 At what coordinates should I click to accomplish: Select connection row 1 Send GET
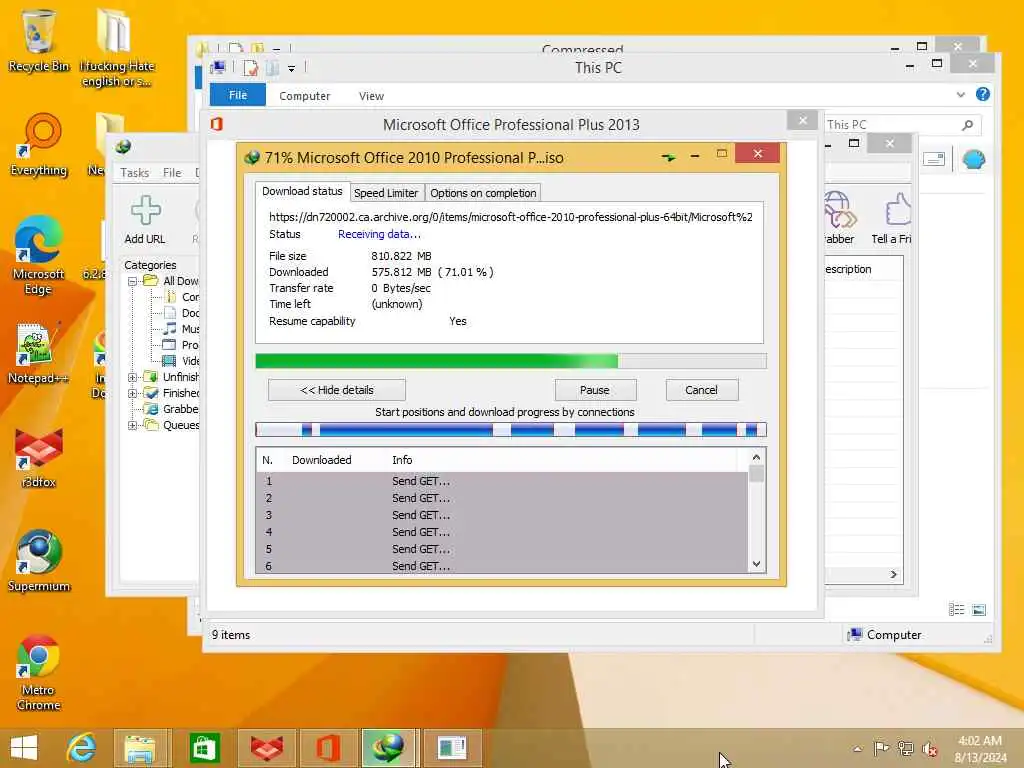[502, 481]
